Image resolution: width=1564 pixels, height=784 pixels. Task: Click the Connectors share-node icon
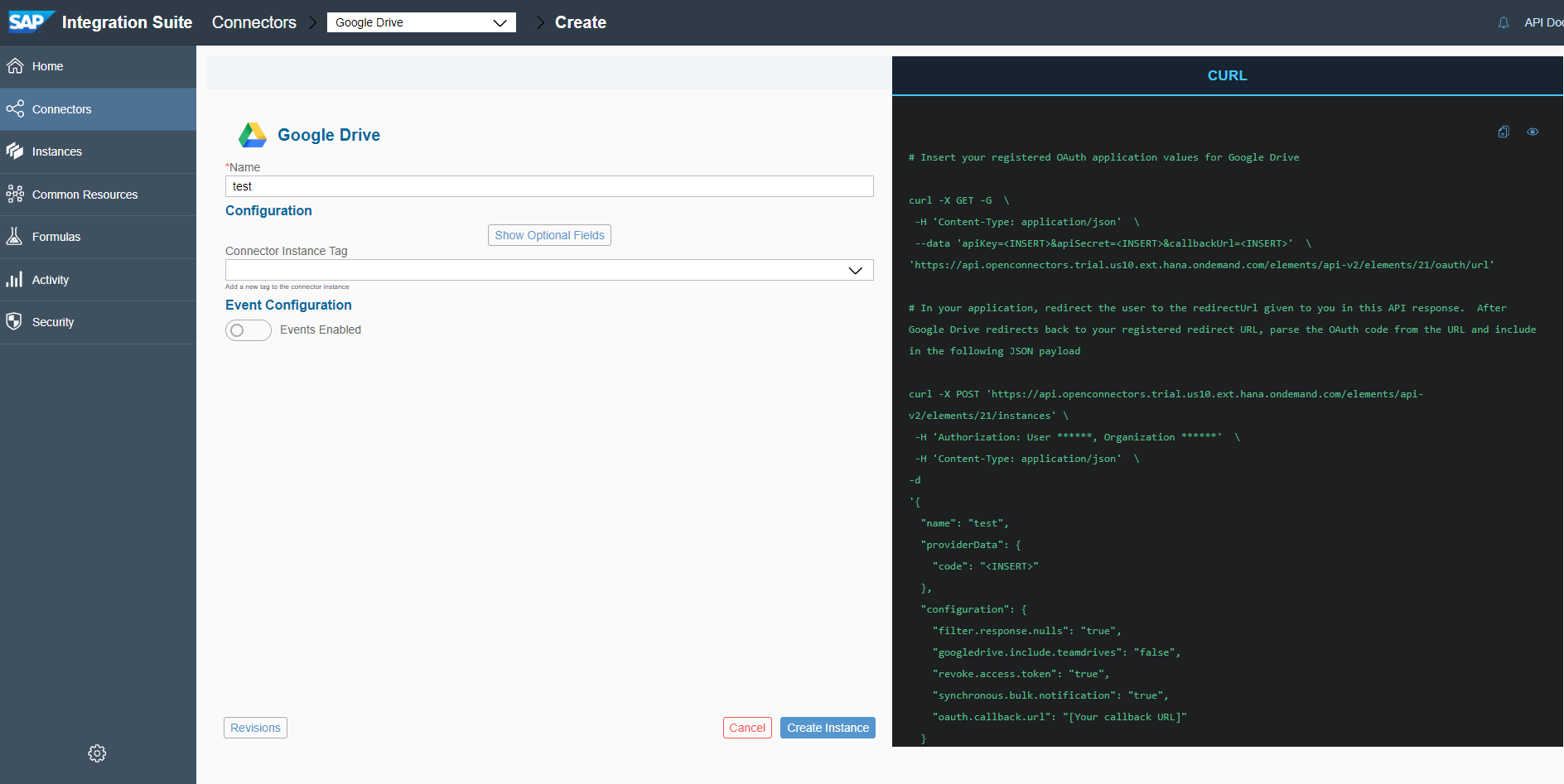point(15,108)
